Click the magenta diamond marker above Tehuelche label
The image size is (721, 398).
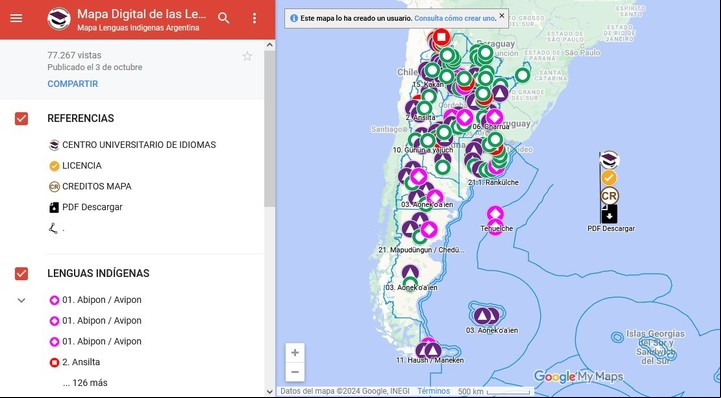(x=495, y=214)
